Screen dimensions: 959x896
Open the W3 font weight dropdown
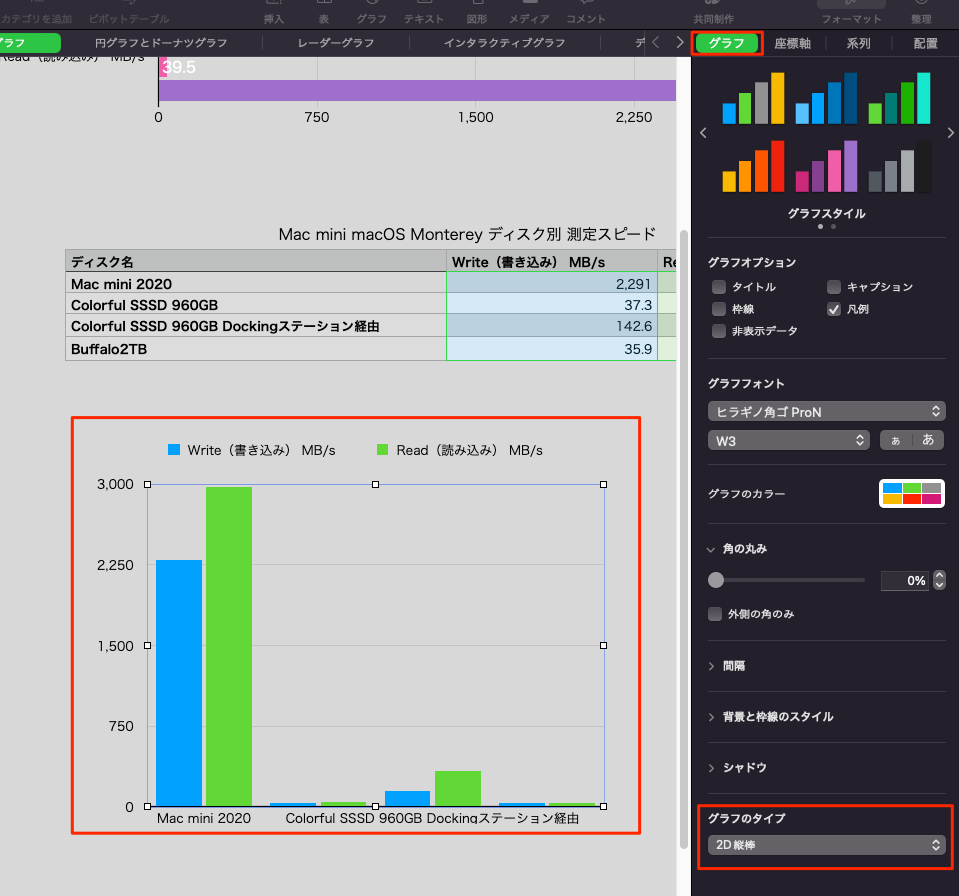tap(789, 440)
